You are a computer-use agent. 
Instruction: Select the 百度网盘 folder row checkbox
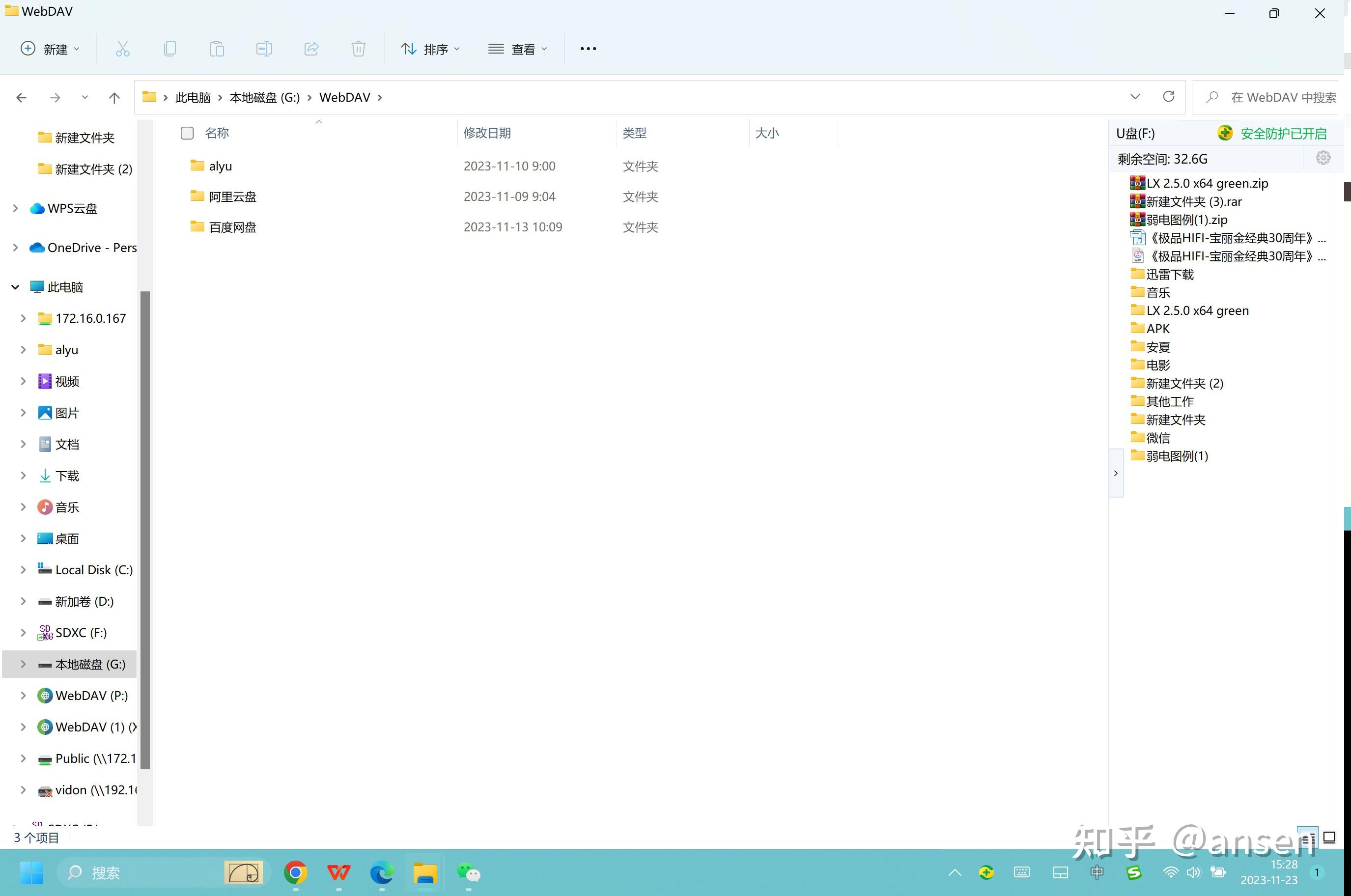tap(187, 227)
